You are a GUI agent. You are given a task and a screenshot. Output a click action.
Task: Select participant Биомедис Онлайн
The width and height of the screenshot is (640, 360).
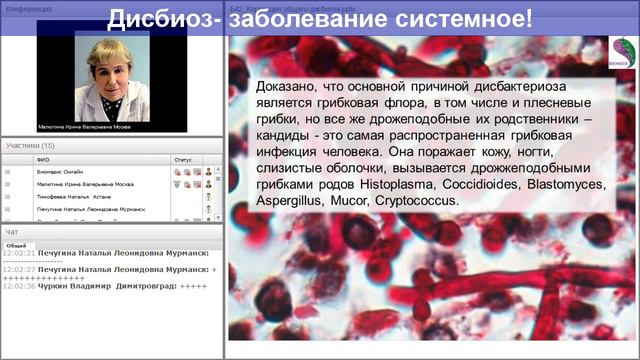pyautogui.click(x=60, y=172)
